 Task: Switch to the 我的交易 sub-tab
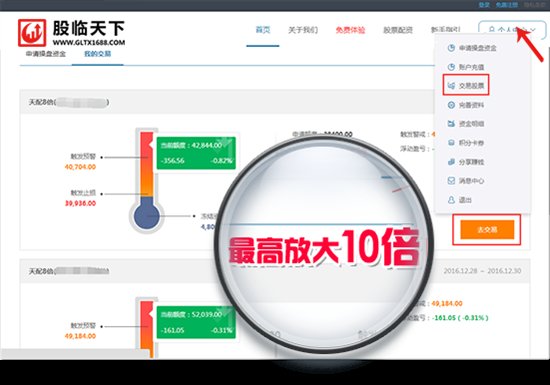[x=98, y=54]
